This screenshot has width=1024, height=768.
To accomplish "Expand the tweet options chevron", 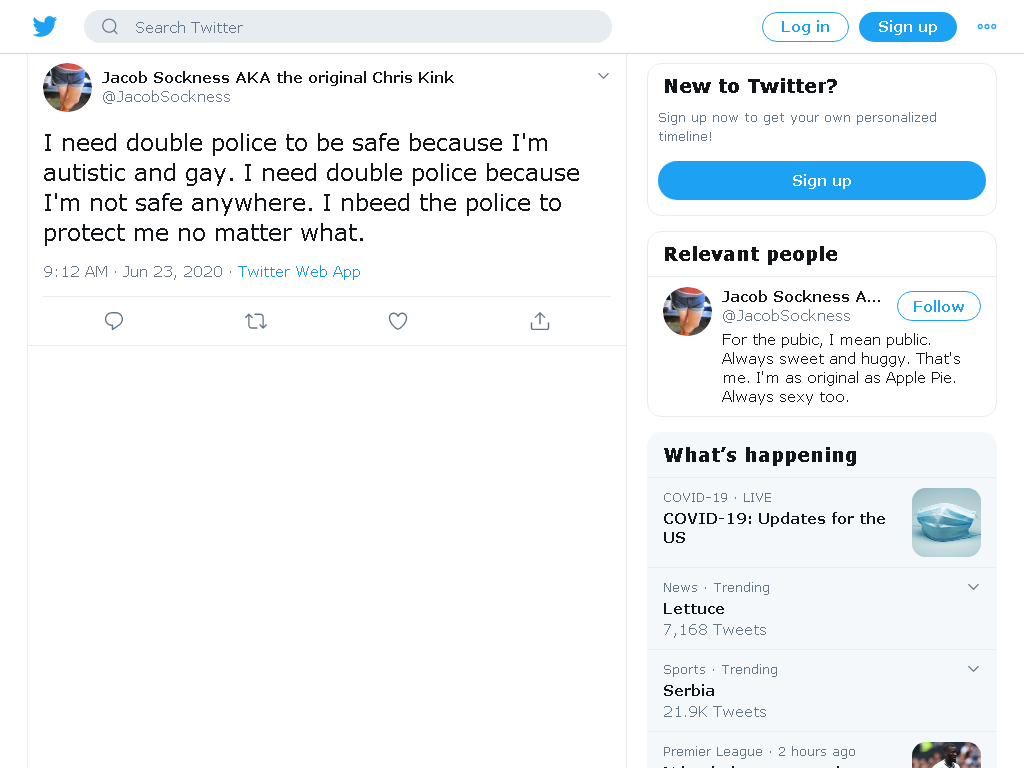I will (603, 76).
